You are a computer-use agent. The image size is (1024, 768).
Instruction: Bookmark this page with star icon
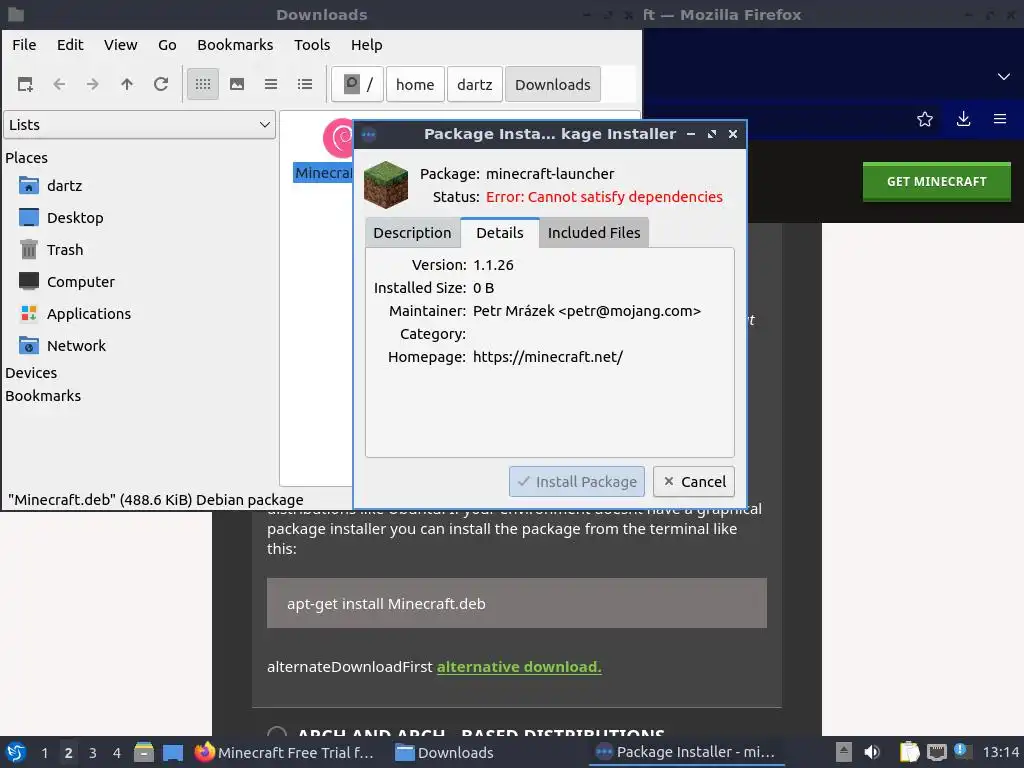[x=925, y=119]
